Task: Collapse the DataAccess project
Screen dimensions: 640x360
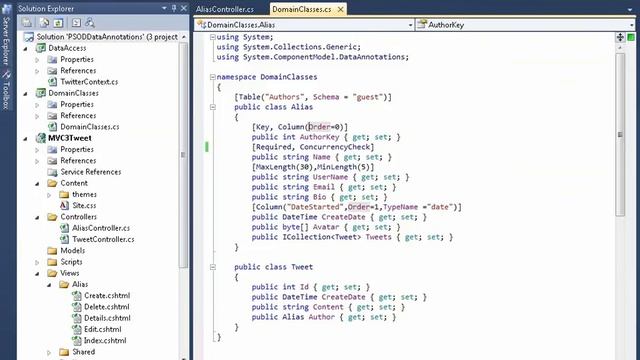Action: point(26,48)
